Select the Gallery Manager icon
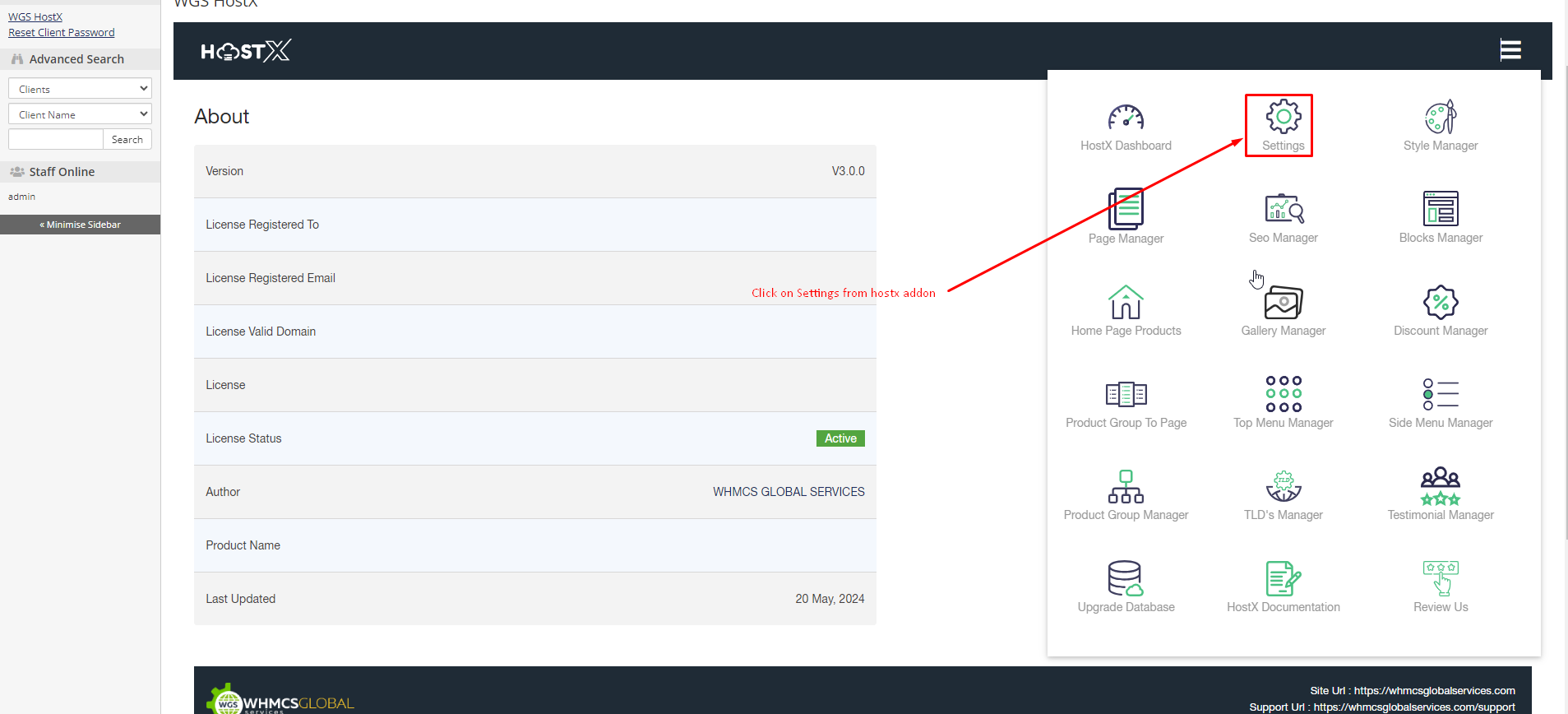 point(1283,303)
